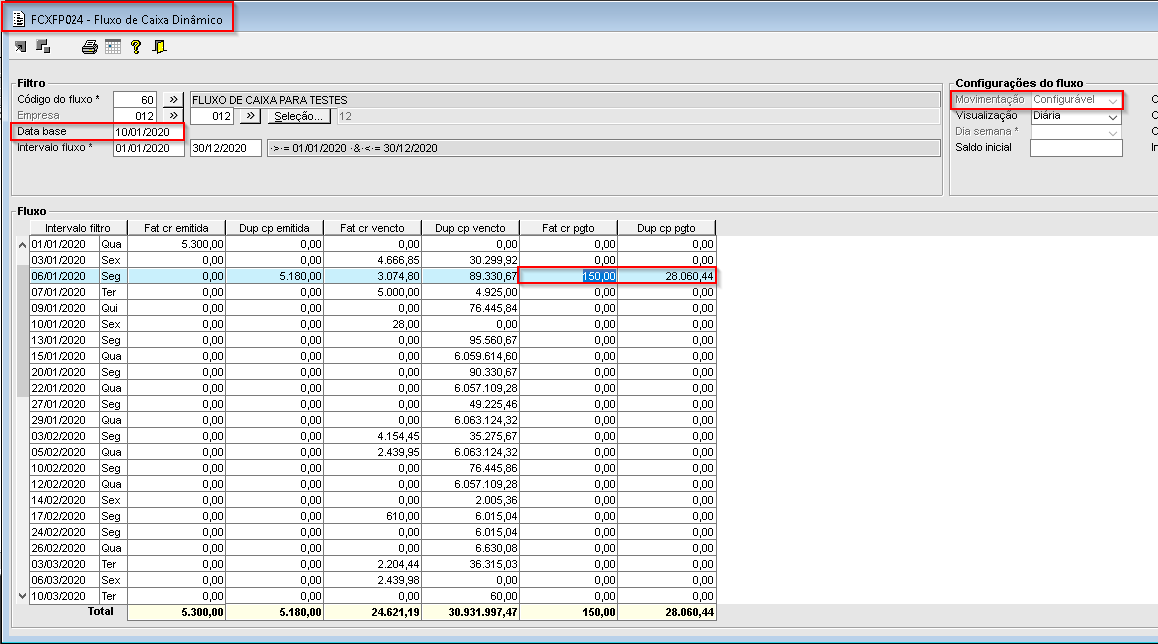Click the 5.300,00 cell in 01/01/2020 row
Viewport: 1158px width, 644px height.
click(x=177, y=244)
